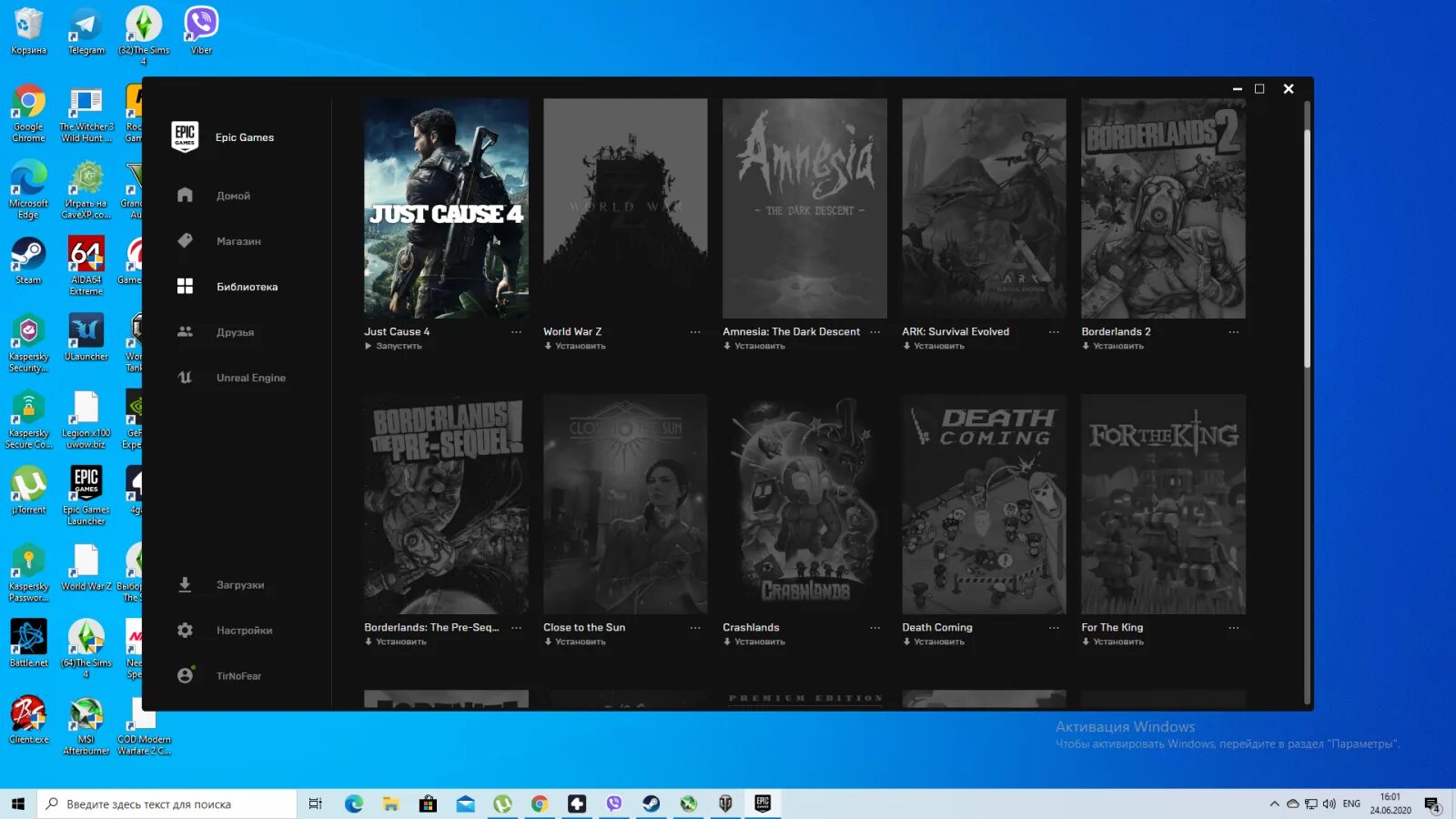The height and width of the screenshot is (819, 1456).
Task: Select the Корзина recycle bin icon
Action: coord(28,31)
